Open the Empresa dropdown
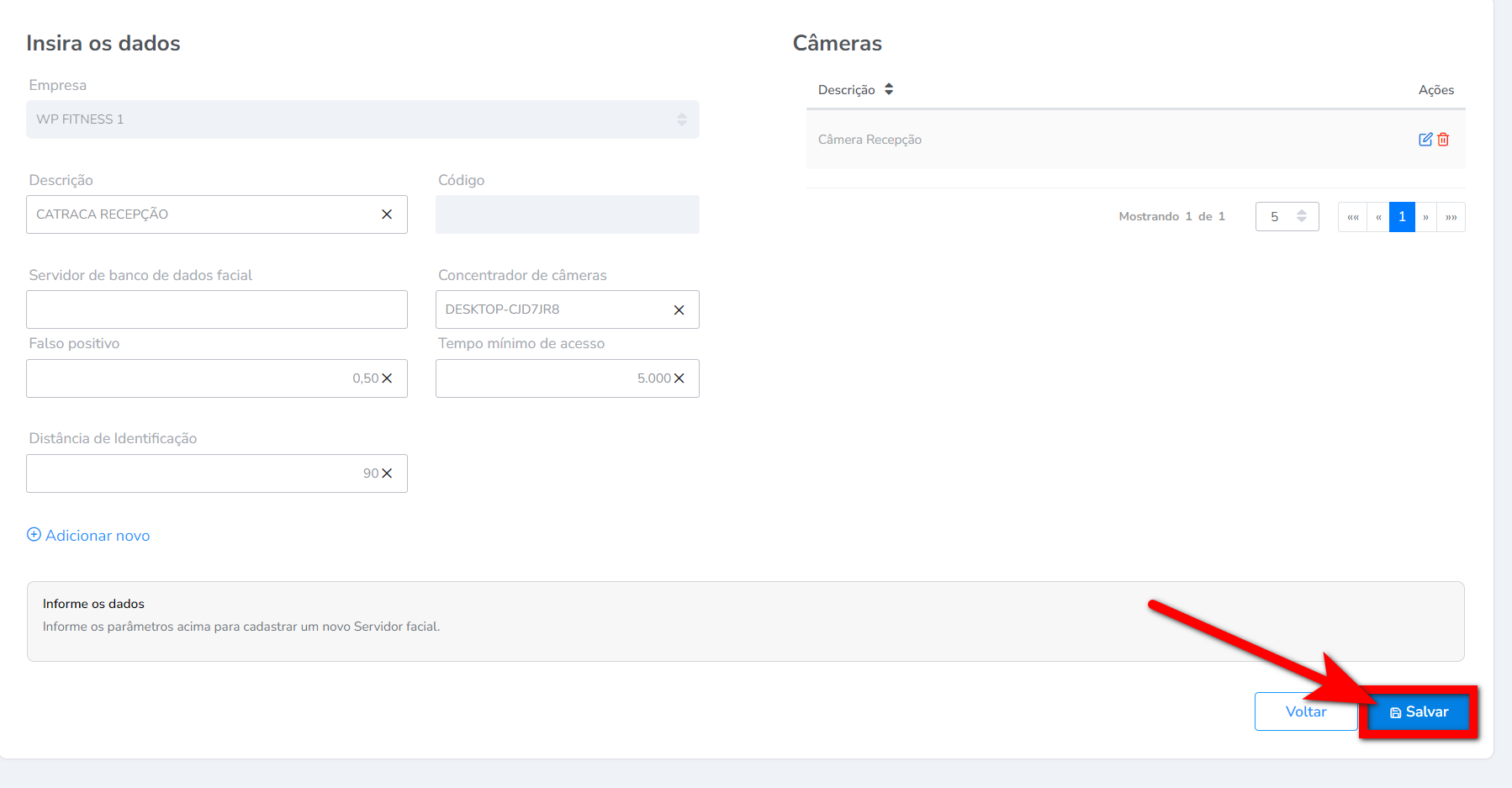 (x=362, y=119)
